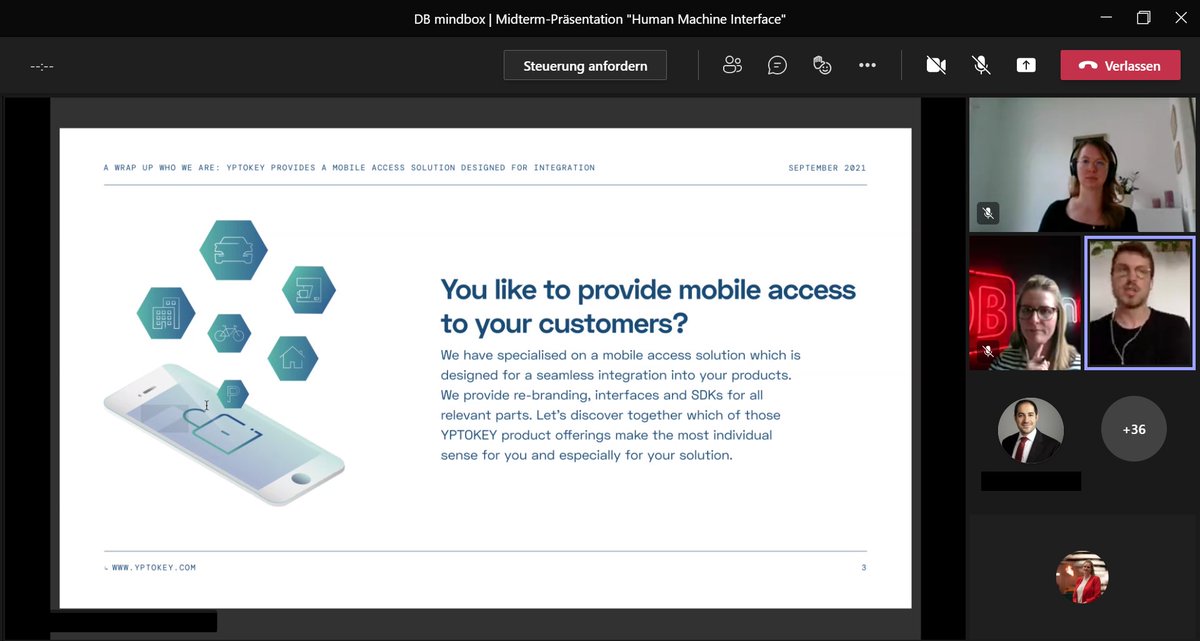Image resolution: width=1200 pixels, height=641 pixels.
Task: Click the parking P hexagon icon
Action: point(232,394)
